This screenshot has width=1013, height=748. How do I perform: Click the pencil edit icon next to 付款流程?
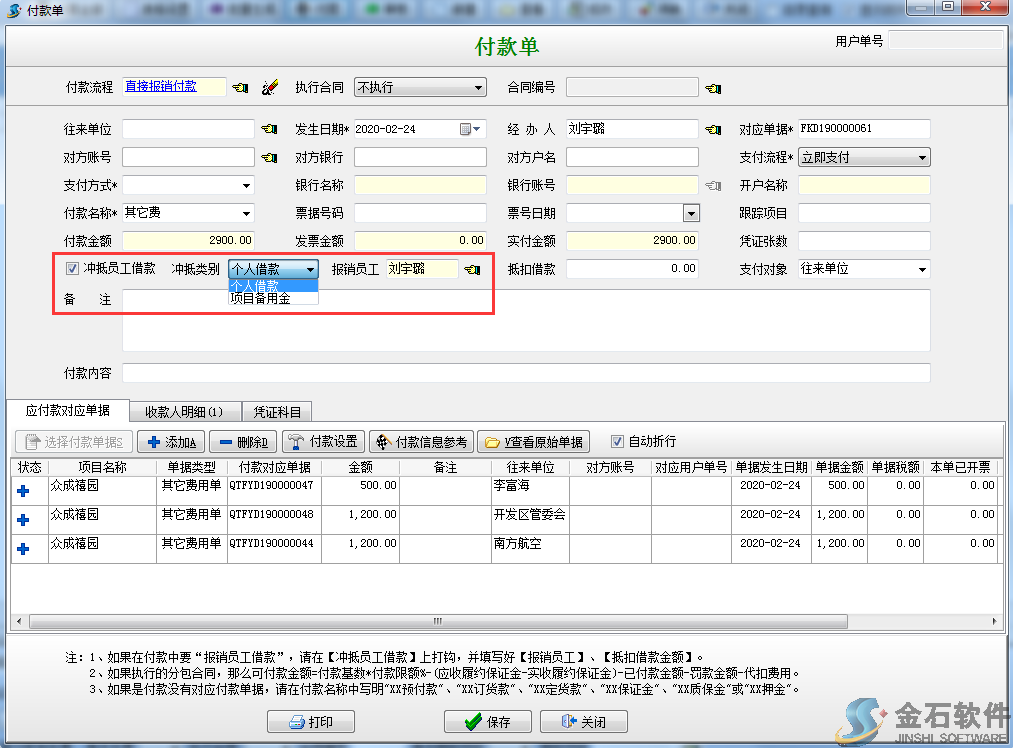[x=269, y=88]
